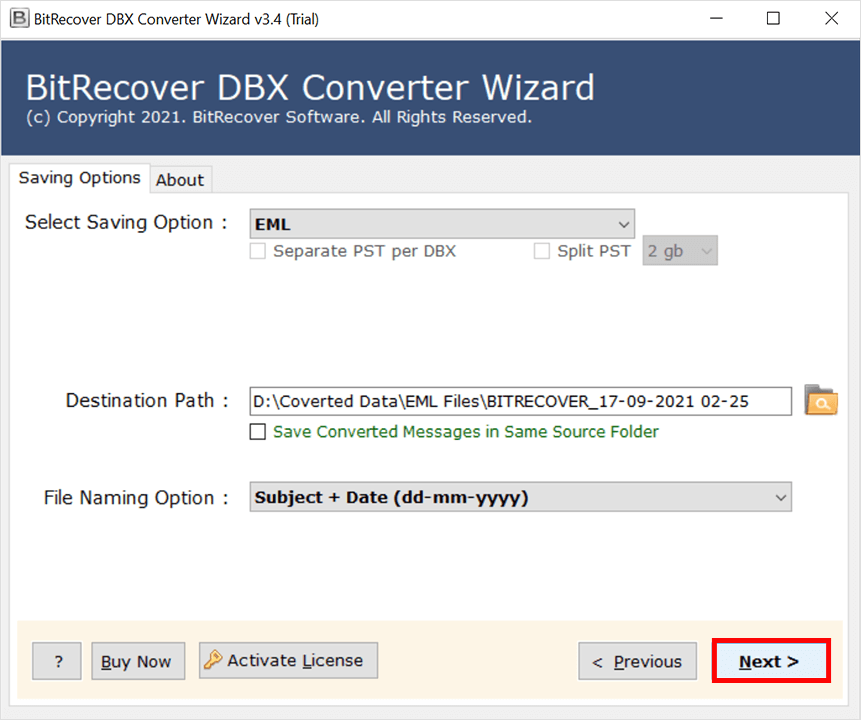The width and height of the screenshot is (861, 720).
Task: Click the folder browse icon beside Destination Path
Action: 821,400
